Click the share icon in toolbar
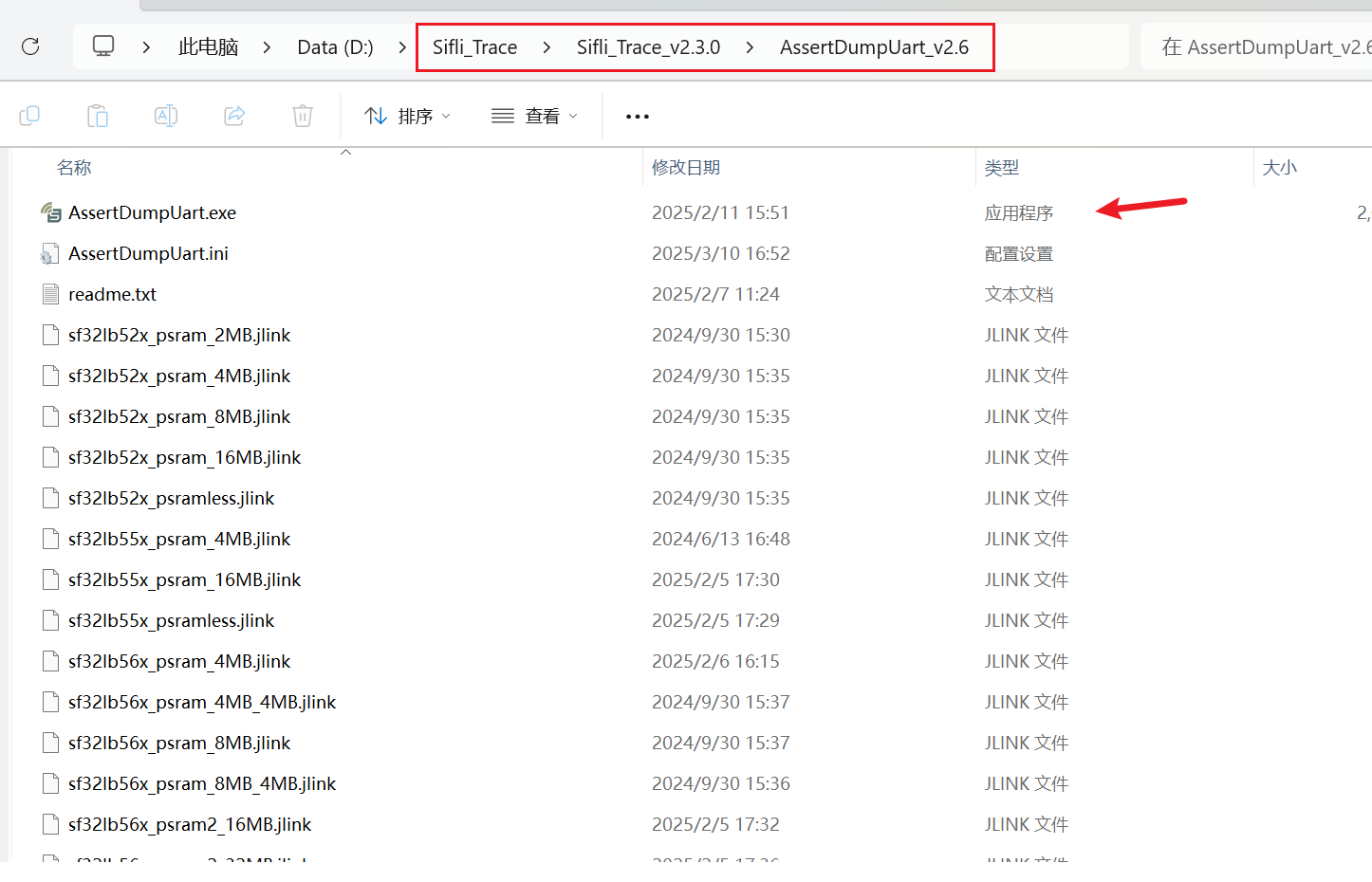The height and width of the screenshot is (882, 1372). (234, 116)
